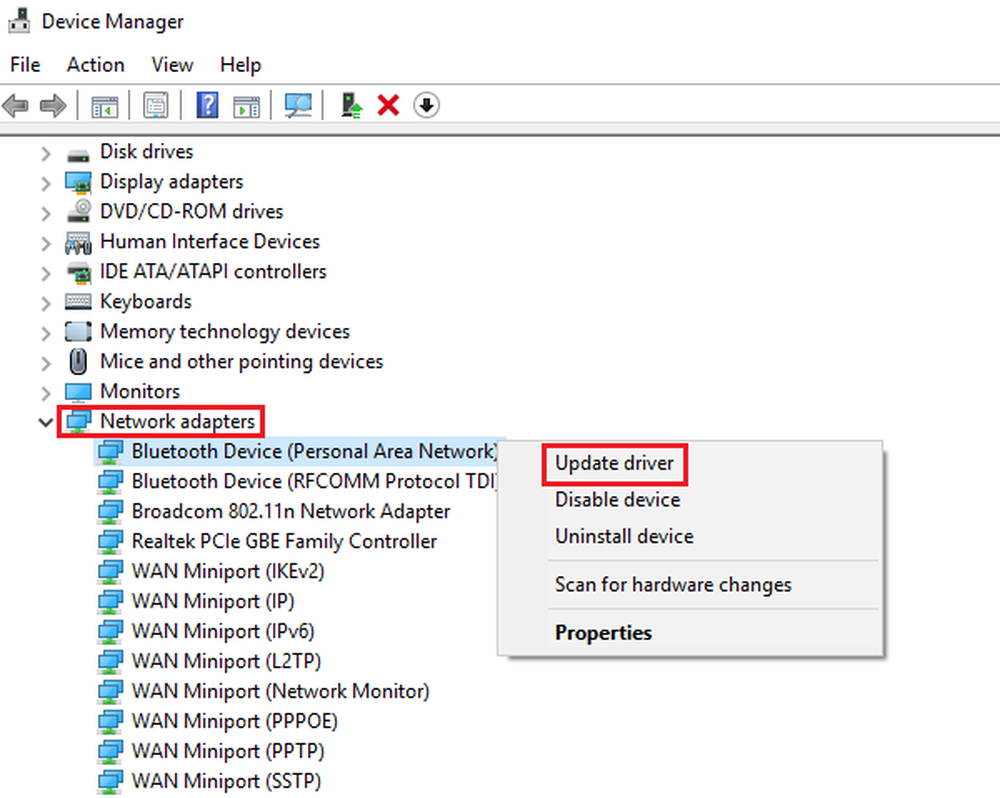Expand the Disk drives node
This screenshot has width=1000, height=798.
click(x=45, y=154)
